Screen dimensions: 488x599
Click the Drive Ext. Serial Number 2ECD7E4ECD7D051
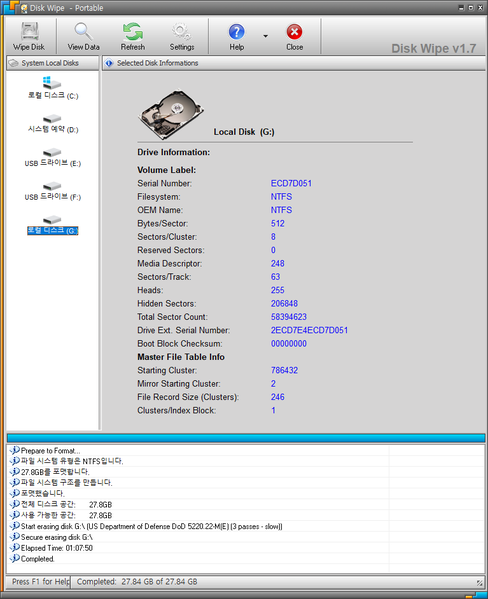pos(309,330)
